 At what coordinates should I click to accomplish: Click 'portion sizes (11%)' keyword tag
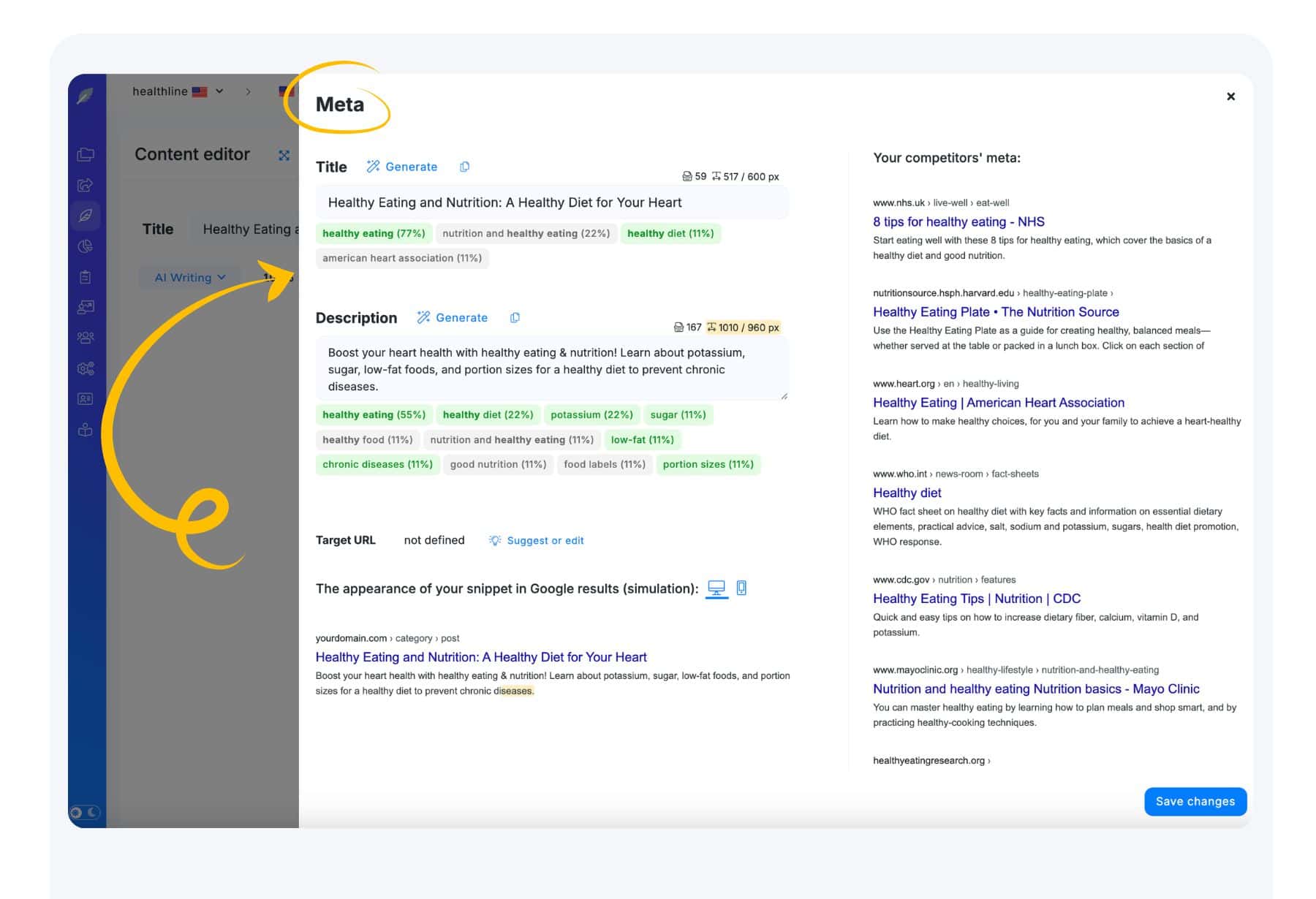708,464
